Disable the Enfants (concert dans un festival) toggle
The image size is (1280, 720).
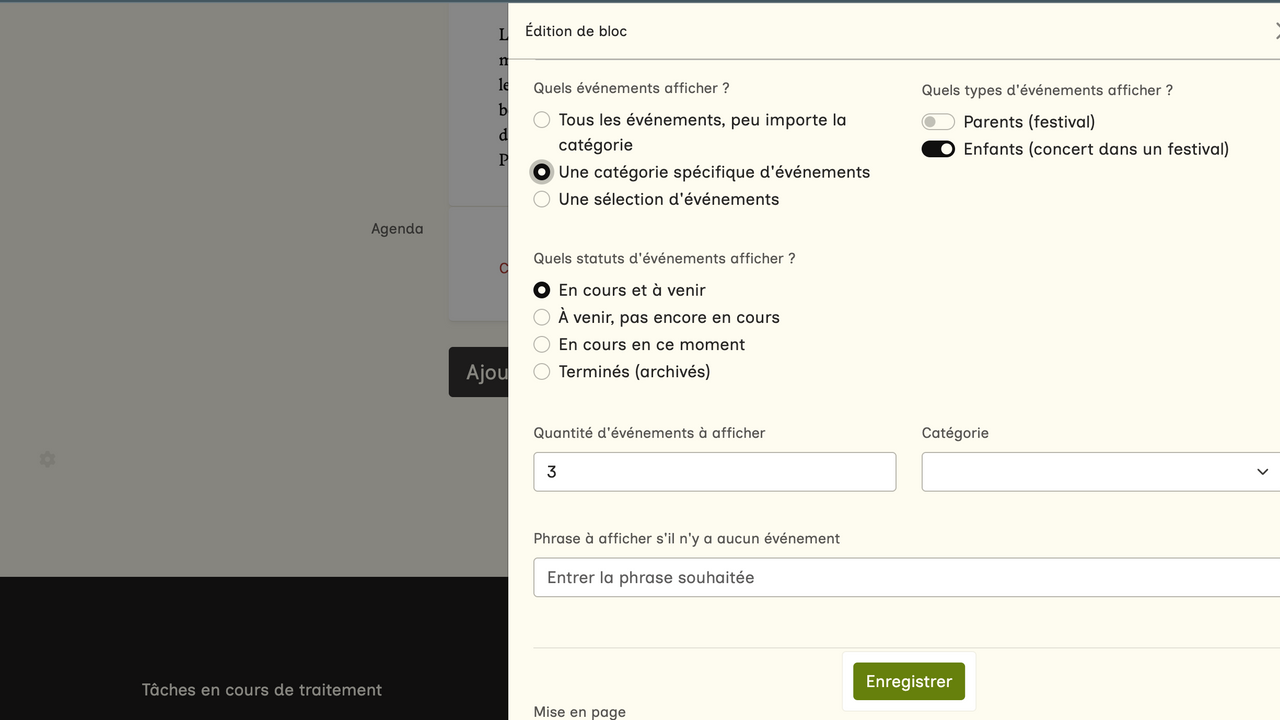point(938,149)
